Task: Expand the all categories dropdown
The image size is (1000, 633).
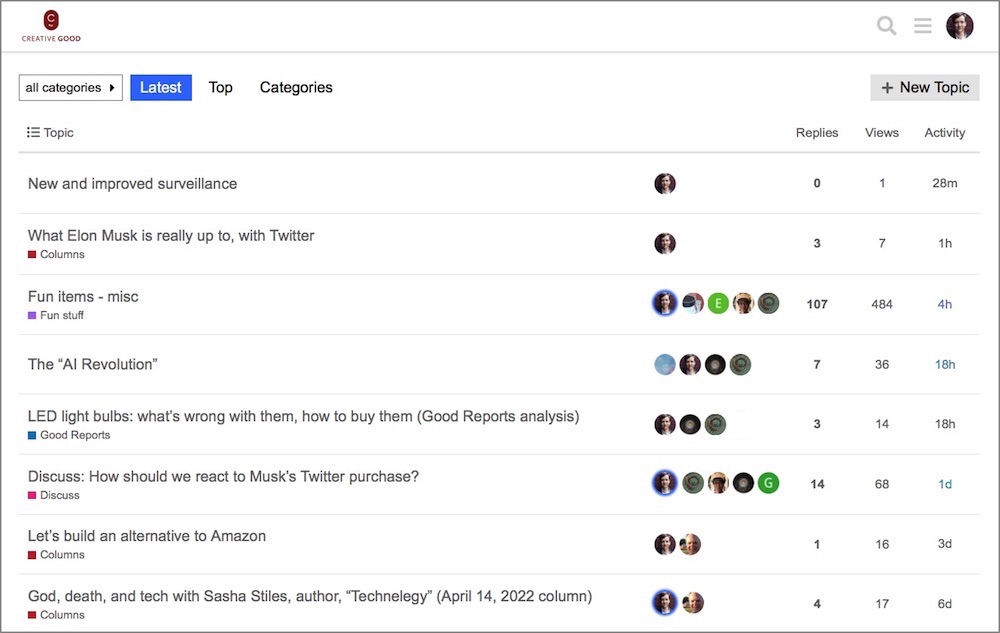Action: 70,87
